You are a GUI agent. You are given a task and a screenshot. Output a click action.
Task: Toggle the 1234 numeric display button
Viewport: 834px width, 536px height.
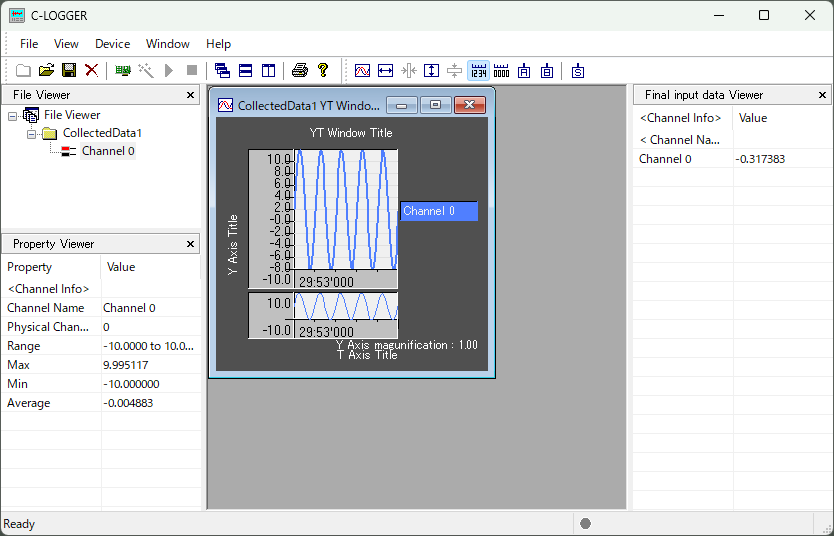click(478, 70)
